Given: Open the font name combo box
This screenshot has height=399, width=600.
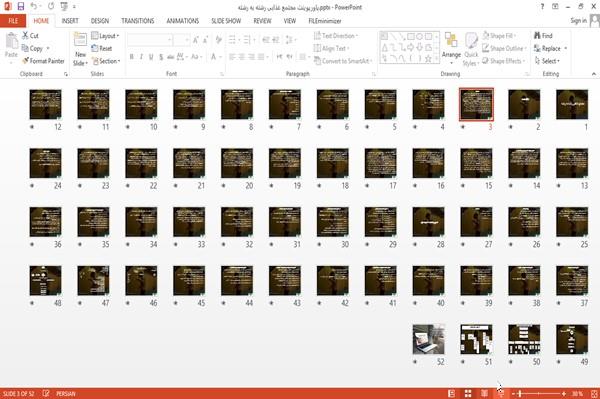Looking at the screenshot, I should coord(150,40).
